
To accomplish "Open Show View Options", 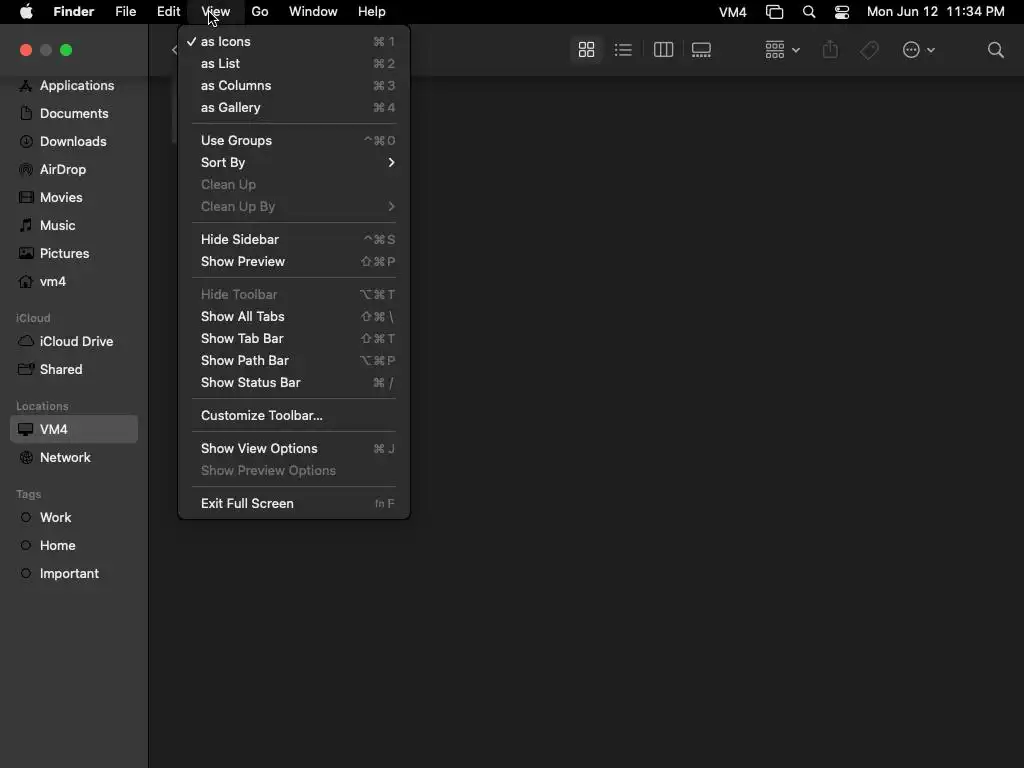I will tap(294, 449).
